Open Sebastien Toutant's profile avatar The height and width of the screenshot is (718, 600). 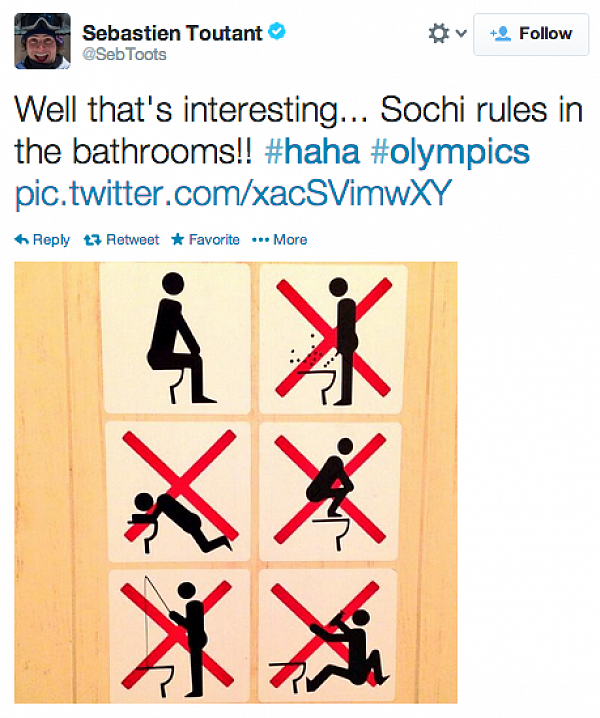coord(43,41)
